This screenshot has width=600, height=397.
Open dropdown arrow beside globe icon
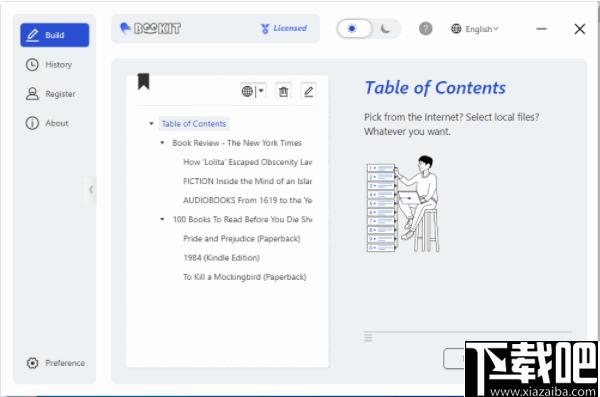(261, 91)
